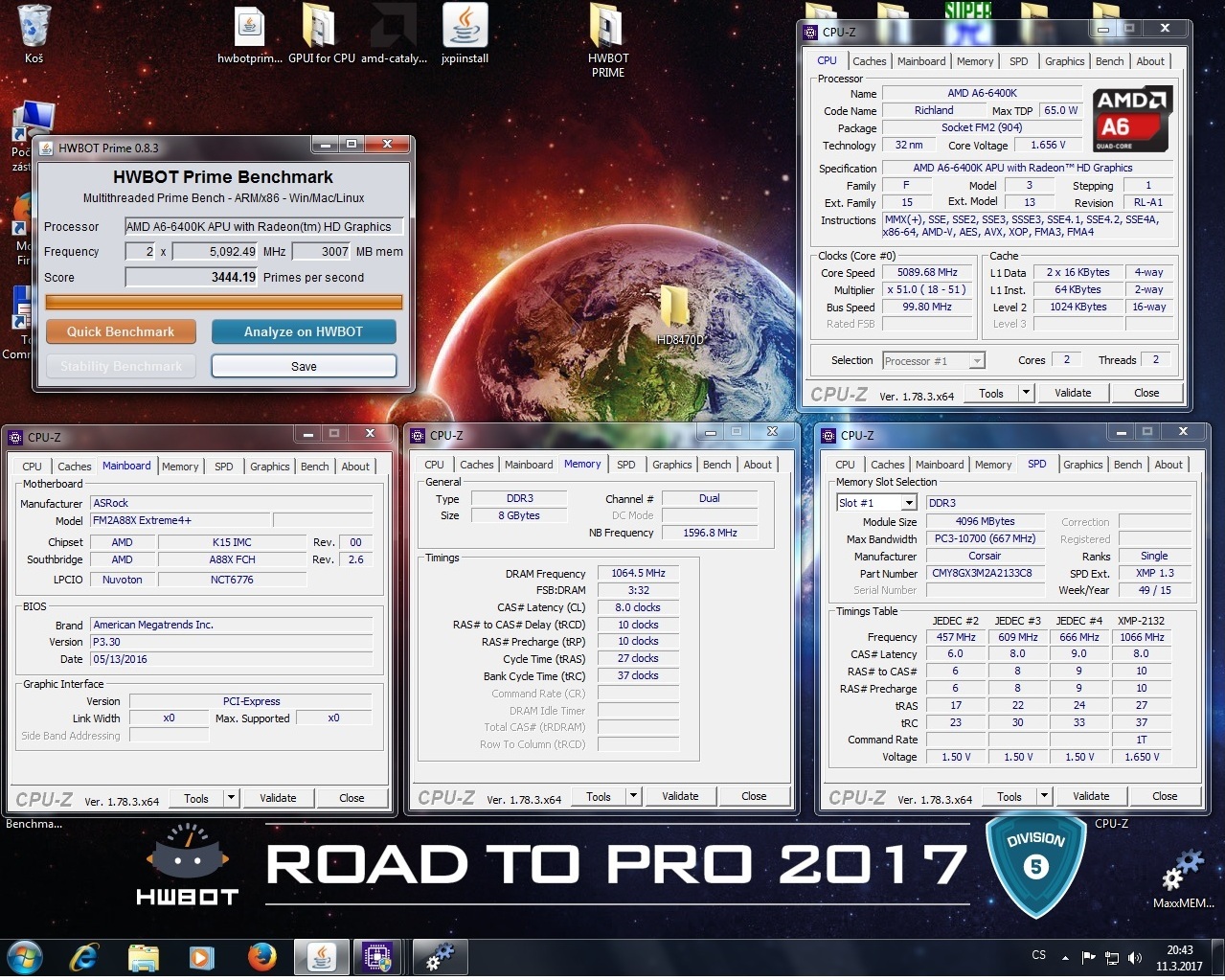Open Graphics tab in top-right CPU-Z

1064,61
